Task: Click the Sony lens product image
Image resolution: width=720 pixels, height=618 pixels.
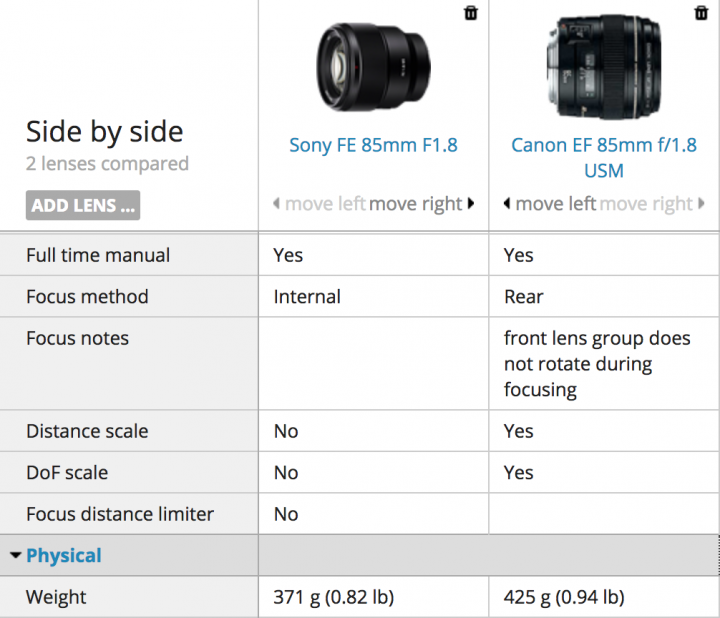Action: tap(374, 67)
